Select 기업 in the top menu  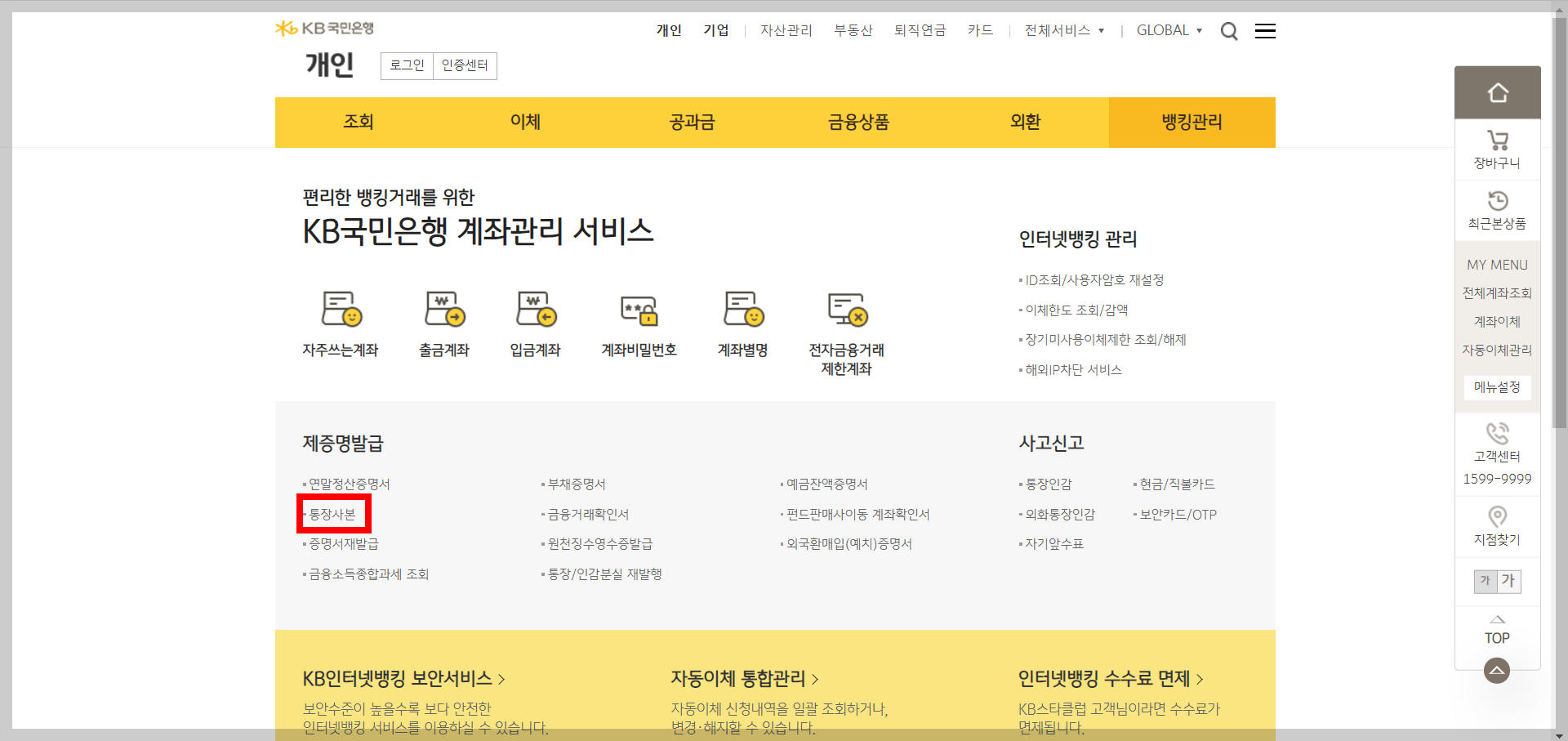[716, 30]
